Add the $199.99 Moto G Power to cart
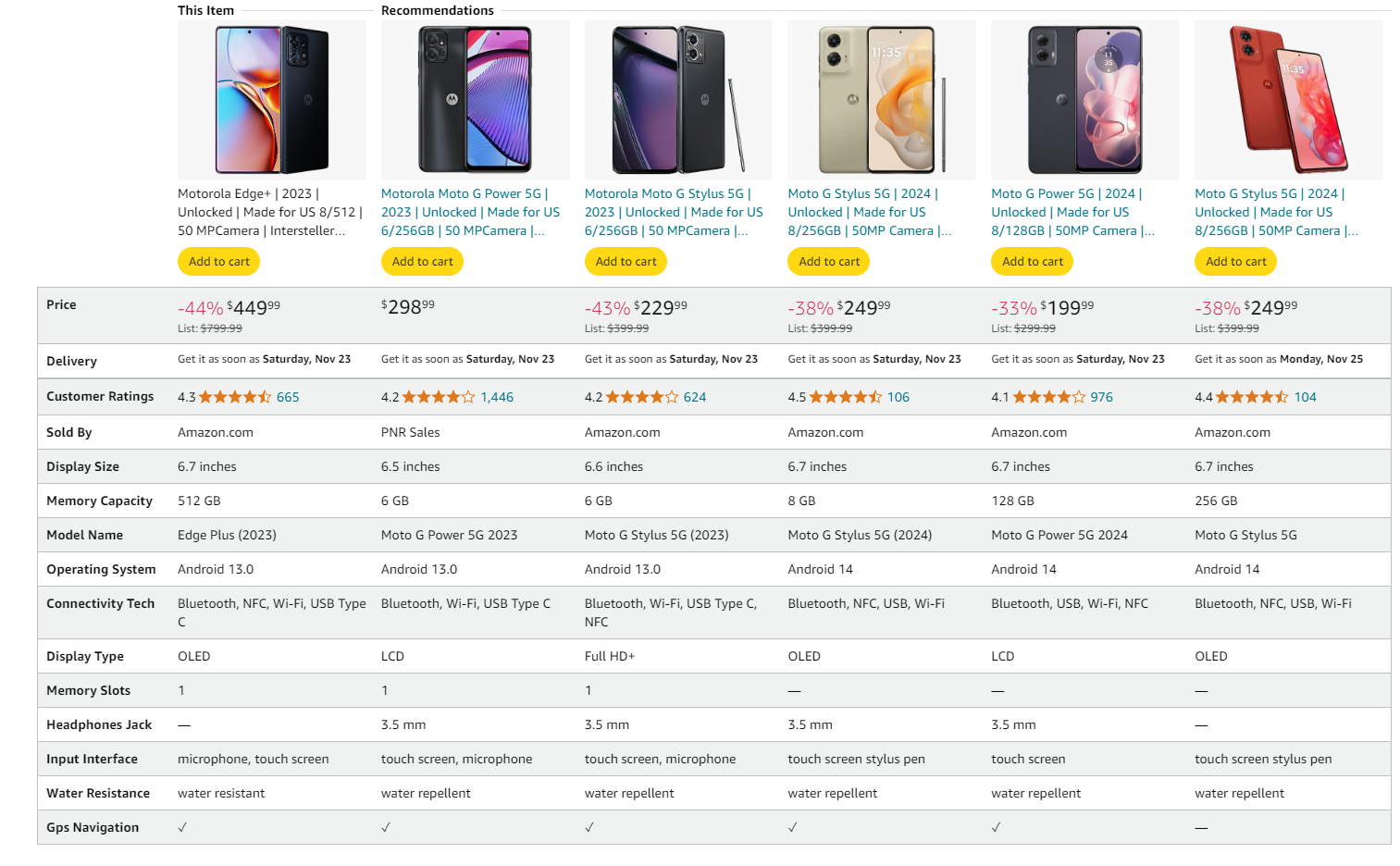 tap(1033, 262)
